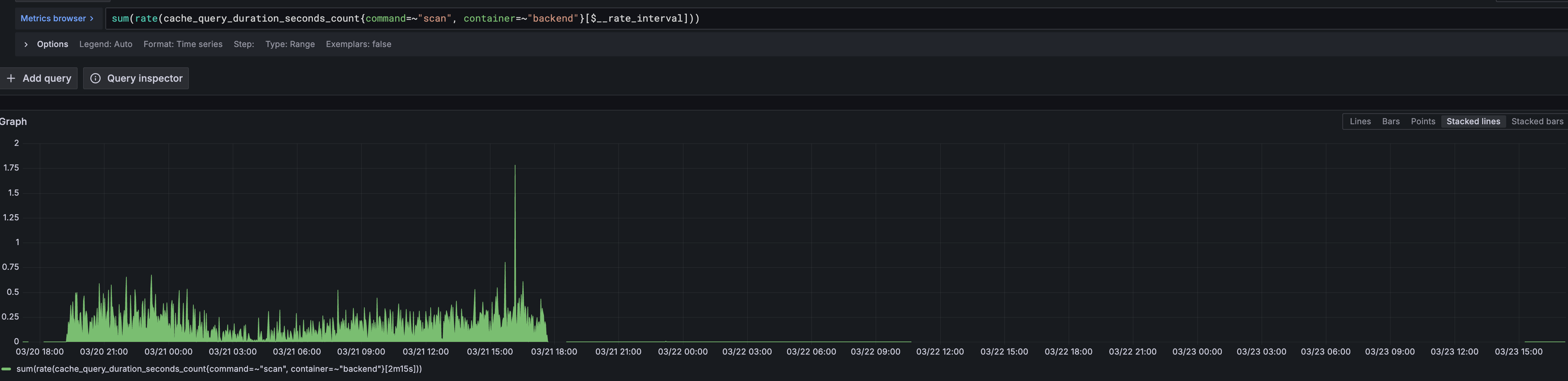Focus the PromQL query input field
The height and width of the screenshot is (381, 1568).
tap(836, 18)
